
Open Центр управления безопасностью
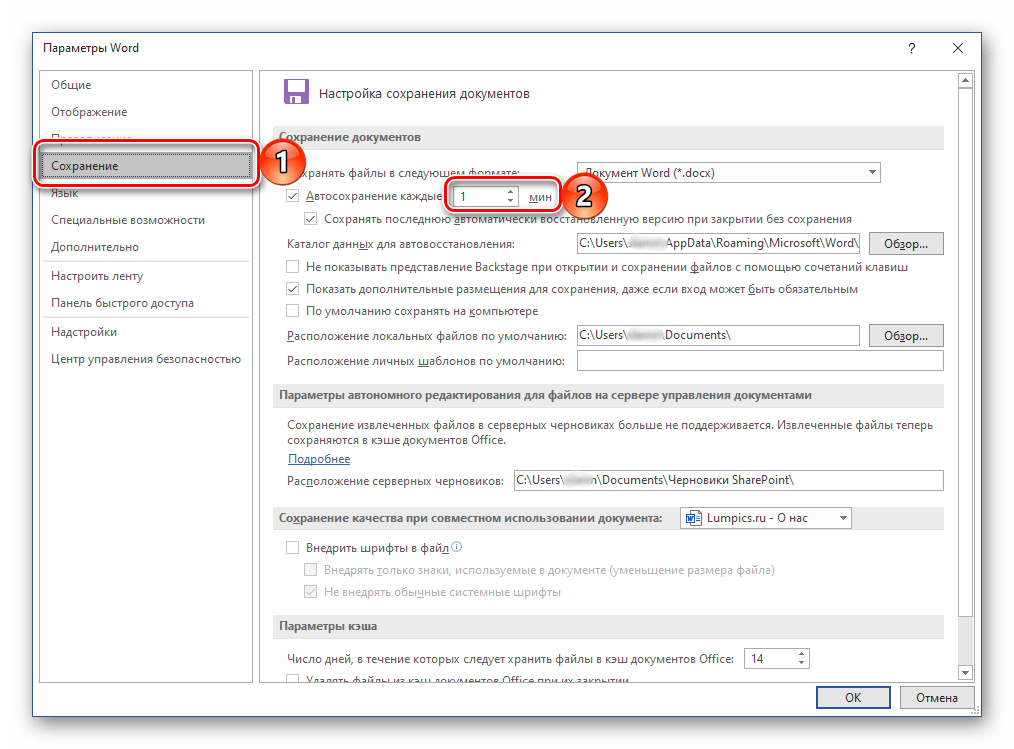pyautogui.click(x=146, y=359)
